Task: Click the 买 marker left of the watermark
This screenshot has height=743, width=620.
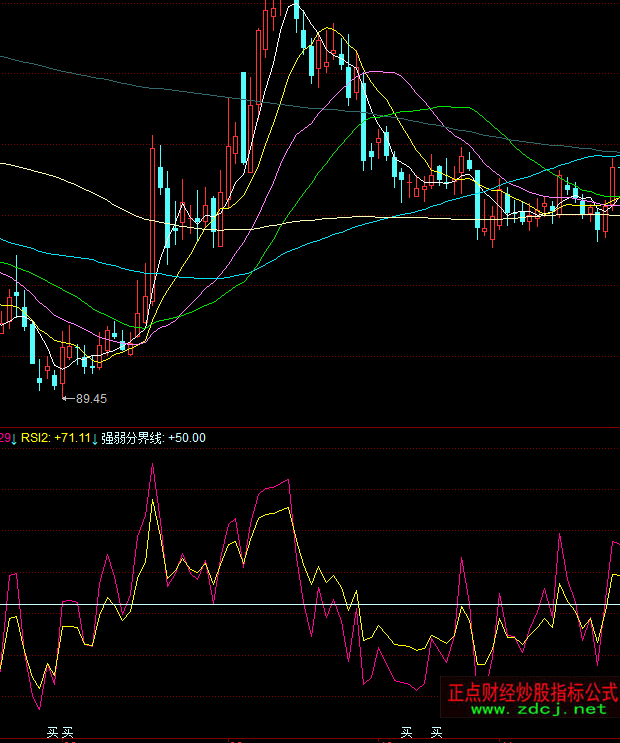Action: [436, 733]
